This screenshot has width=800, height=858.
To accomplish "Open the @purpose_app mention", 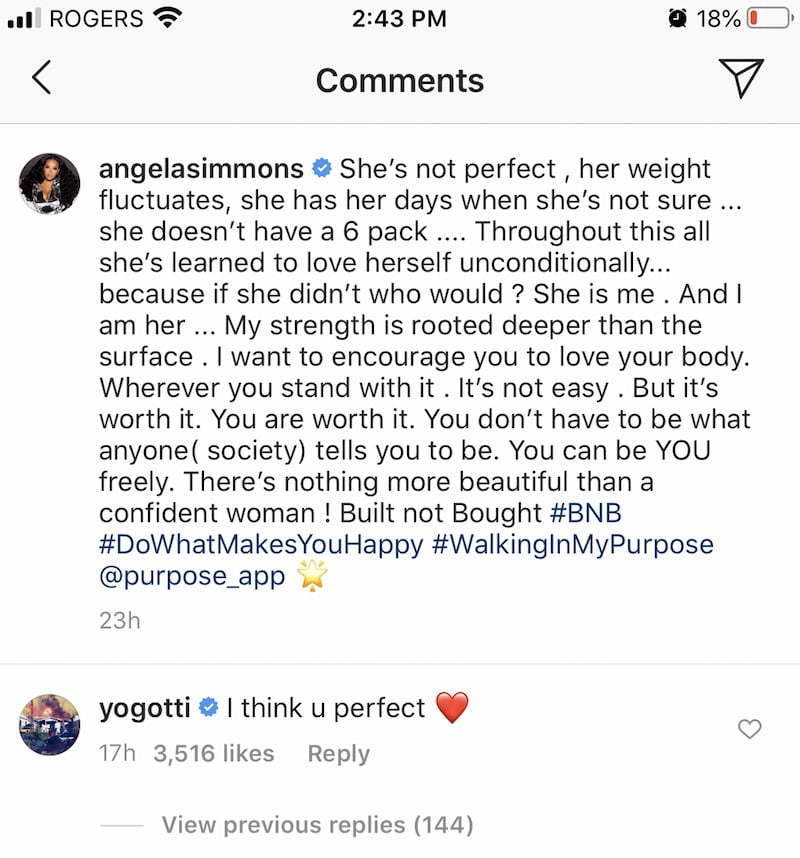I will point(192,577).
